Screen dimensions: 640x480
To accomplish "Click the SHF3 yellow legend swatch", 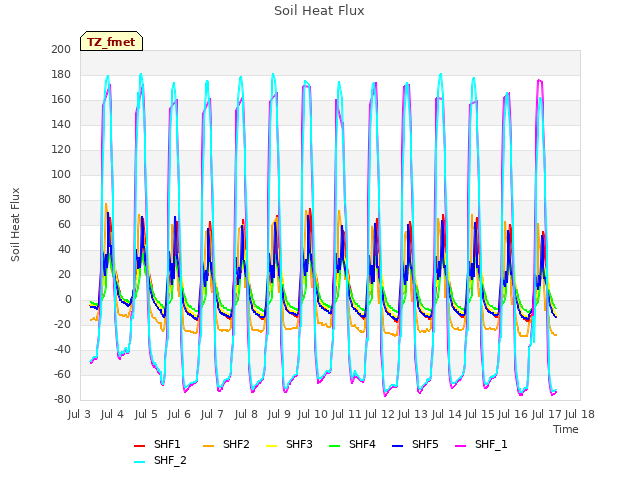I will (271, 446).
